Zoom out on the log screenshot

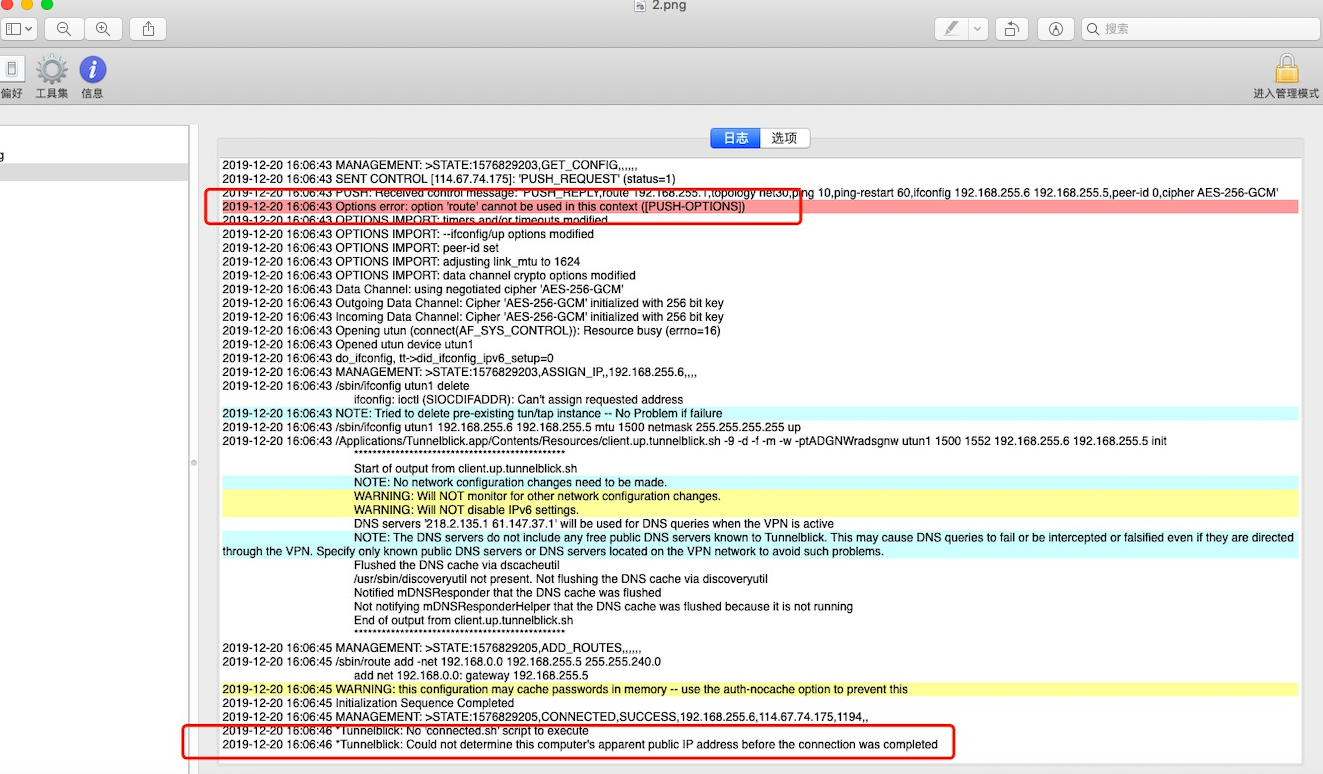coord(64,29)
